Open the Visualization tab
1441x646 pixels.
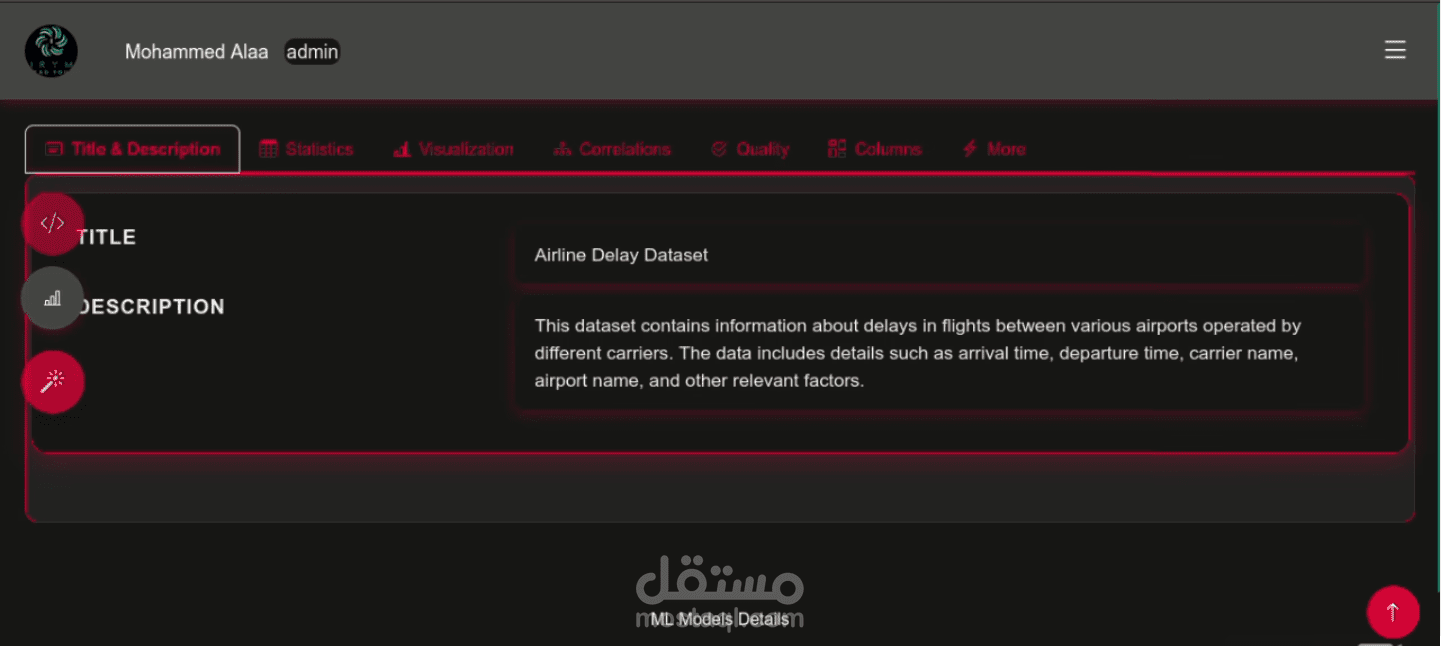453,149
